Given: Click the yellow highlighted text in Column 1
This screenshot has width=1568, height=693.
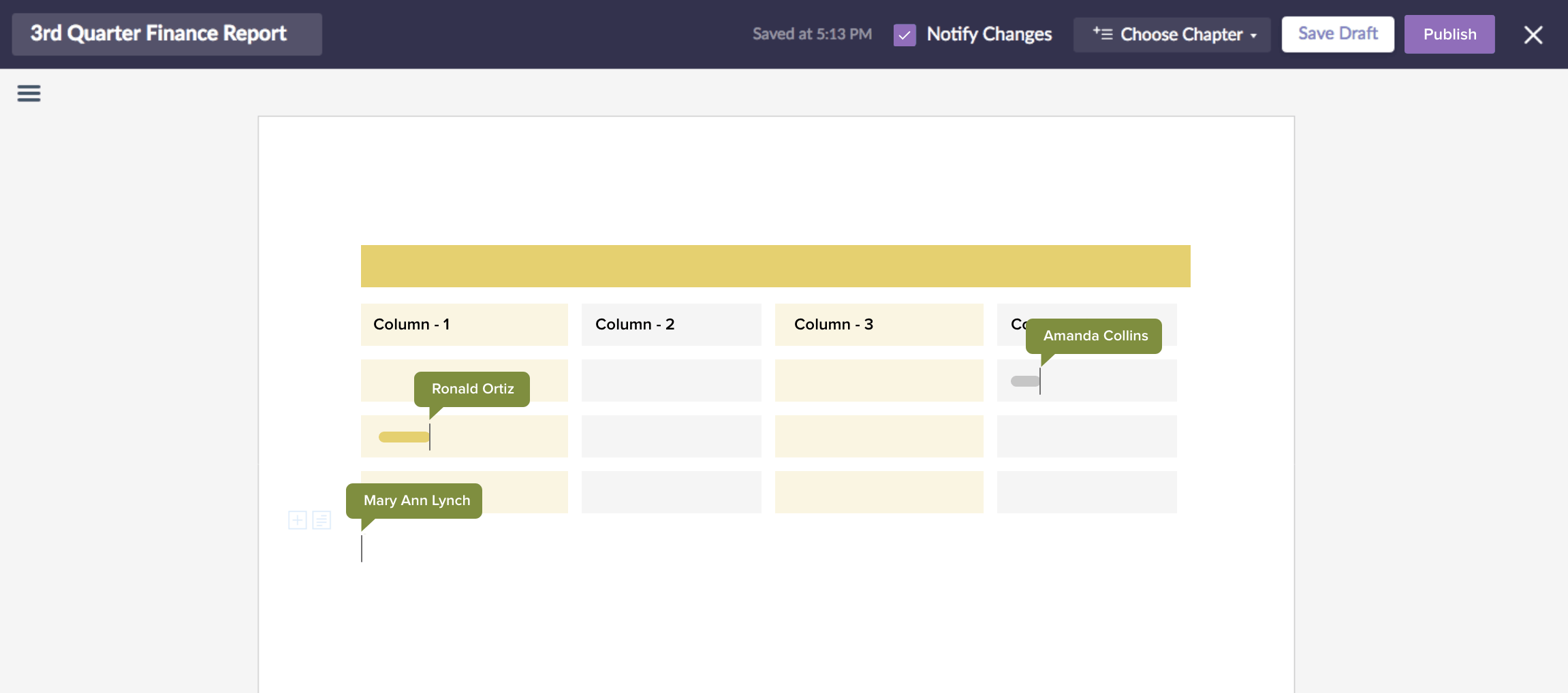Looking at the screenshot, I should point(403,437).
